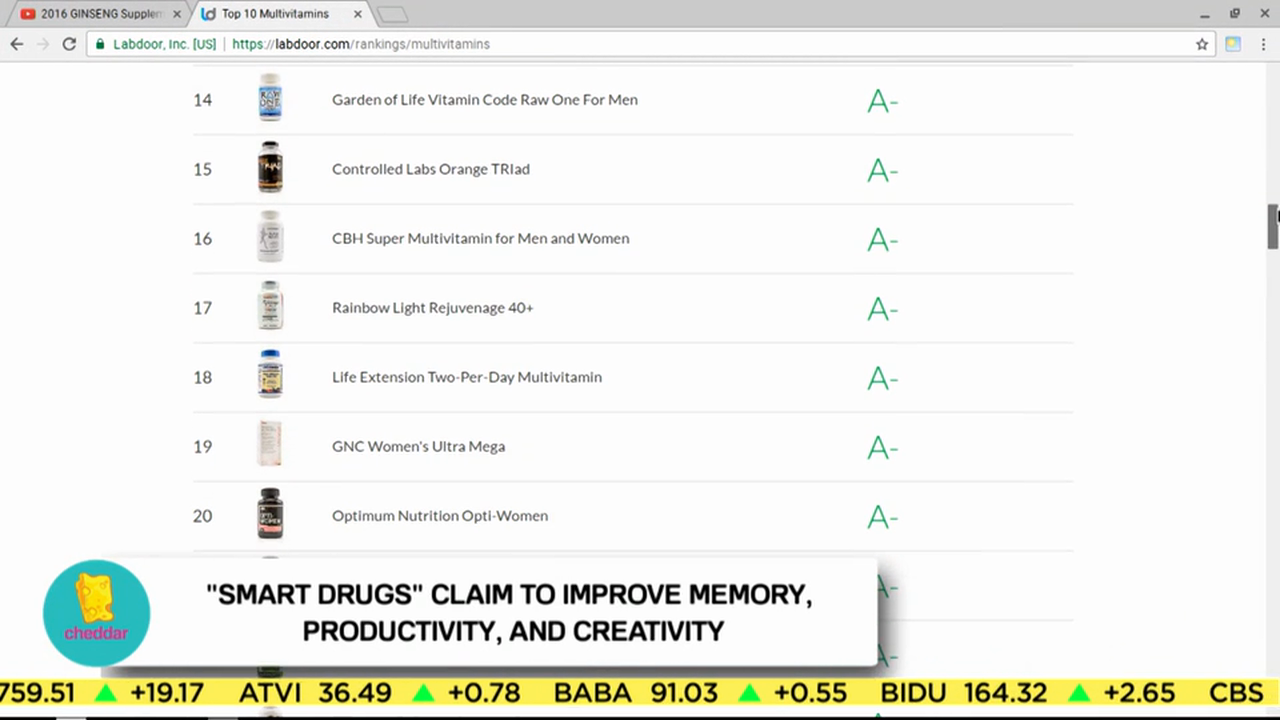This screenshot has width=1280, height=720.
Task: Open the GNC Women's Ultra Mega image
Action: [x=270, y=445]
